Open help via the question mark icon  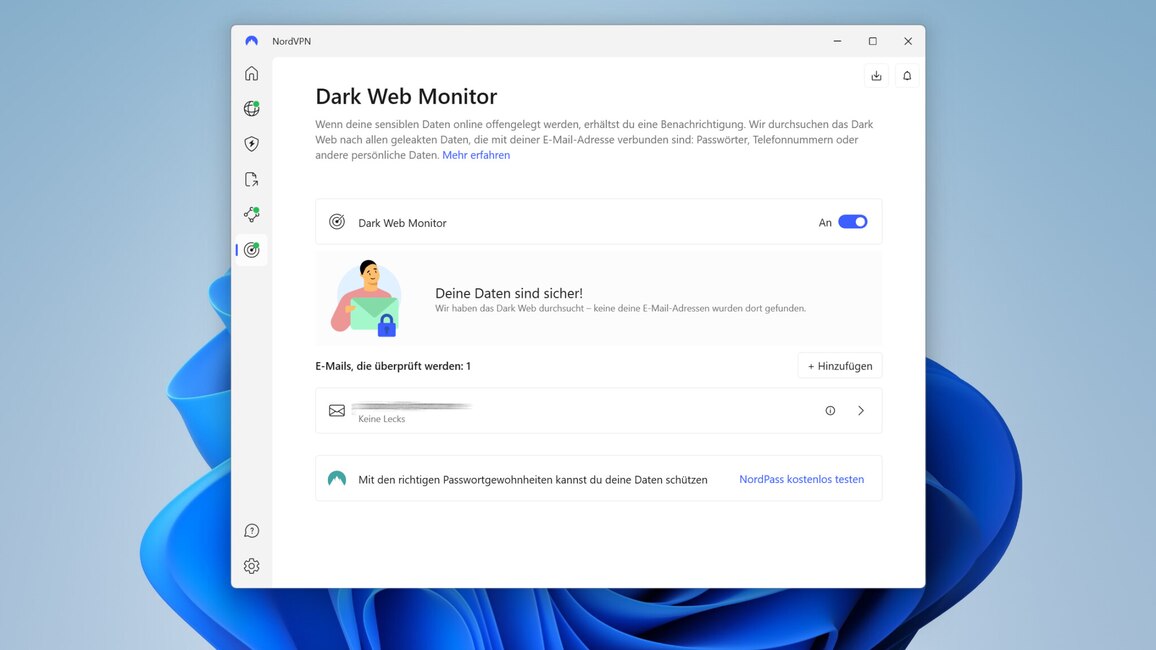tap(251, 530)
